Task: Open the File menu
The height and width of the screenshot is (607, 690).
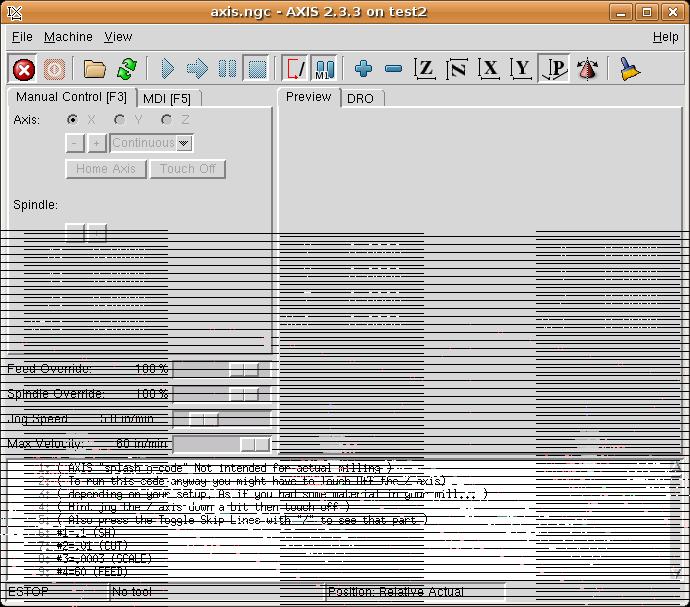Action: point(22,37)
